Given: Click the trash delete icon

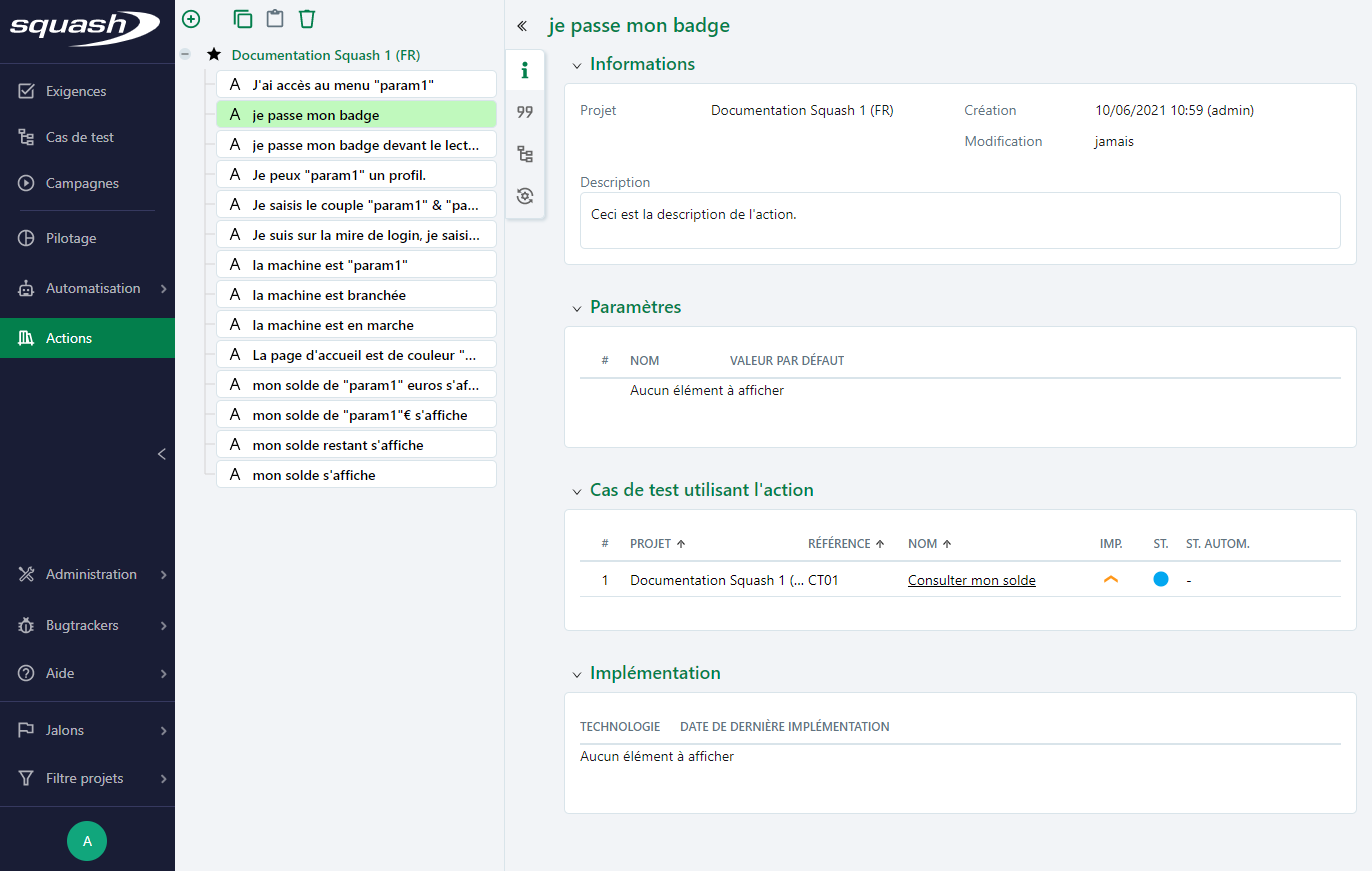Looking at the screenshot, I should pos(307,19).
